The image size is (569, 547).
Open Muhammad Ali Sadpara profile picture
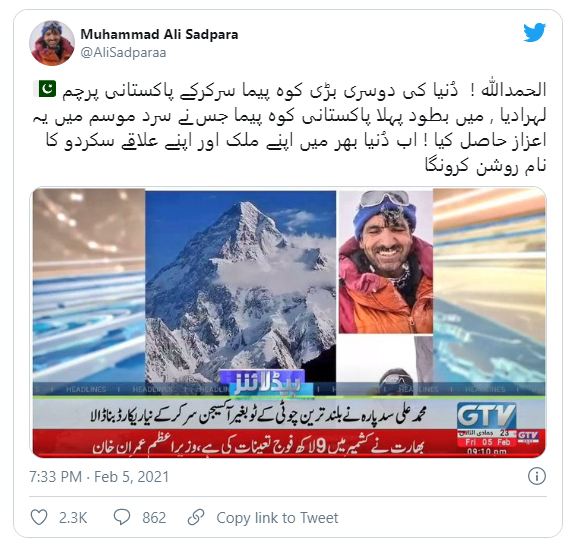point(52,43)
